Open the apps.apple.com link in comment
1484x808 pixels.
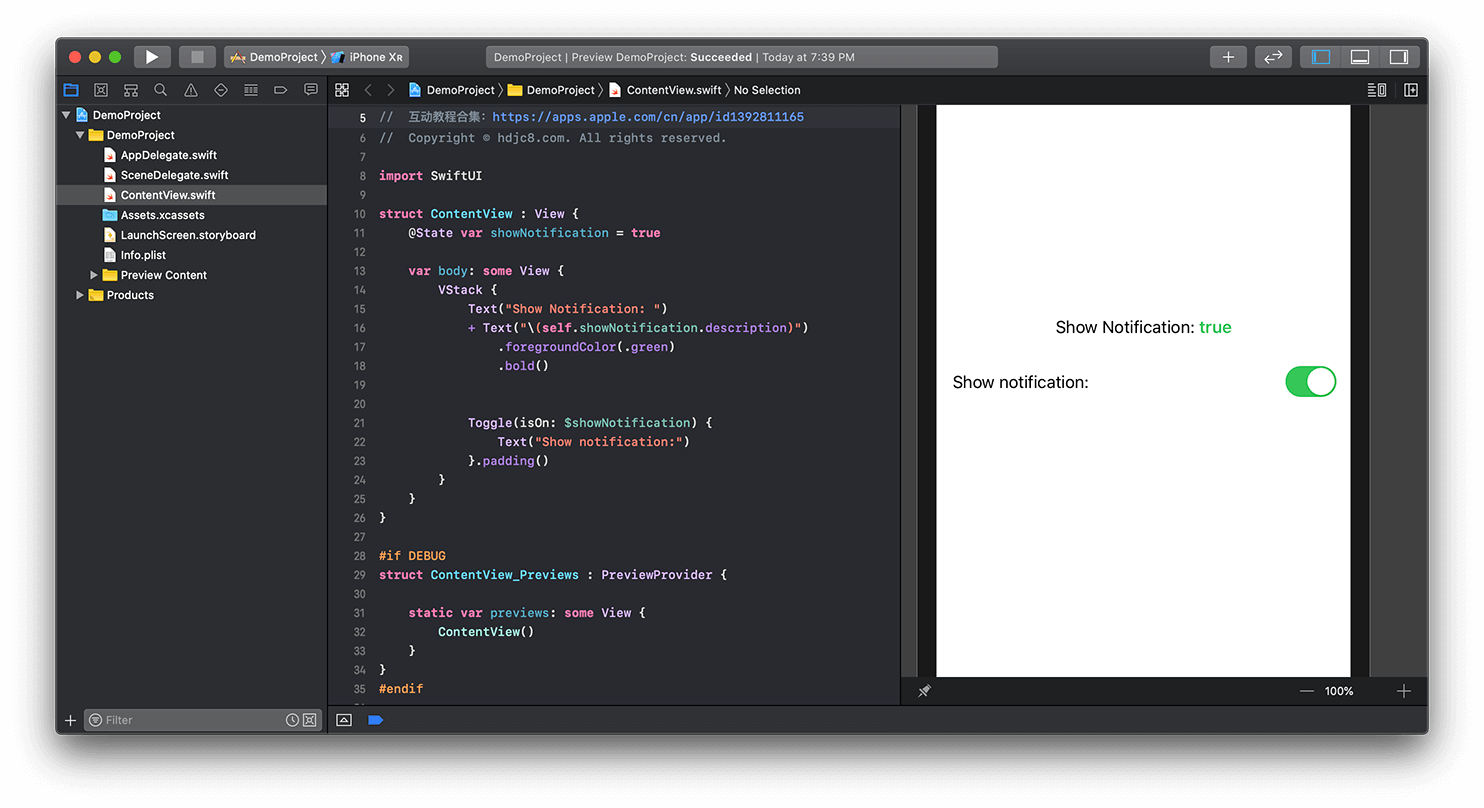coord(648,117)
